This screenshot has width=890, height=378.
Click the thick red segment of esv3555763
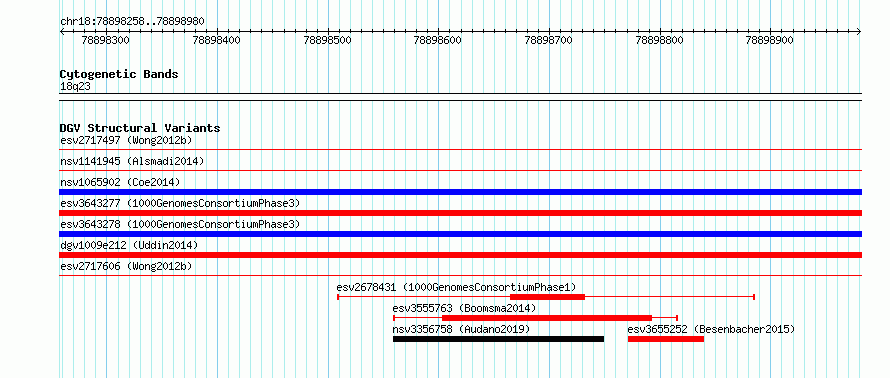[x=547, y=318]
